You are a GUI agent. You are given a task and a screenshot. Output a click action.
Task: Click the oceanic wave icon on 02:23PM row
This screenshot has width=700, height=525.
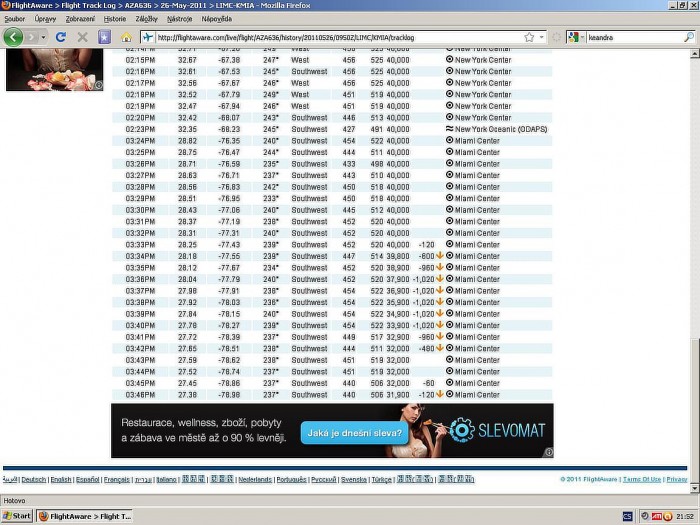pyautogui.click(x=450, y=129)
